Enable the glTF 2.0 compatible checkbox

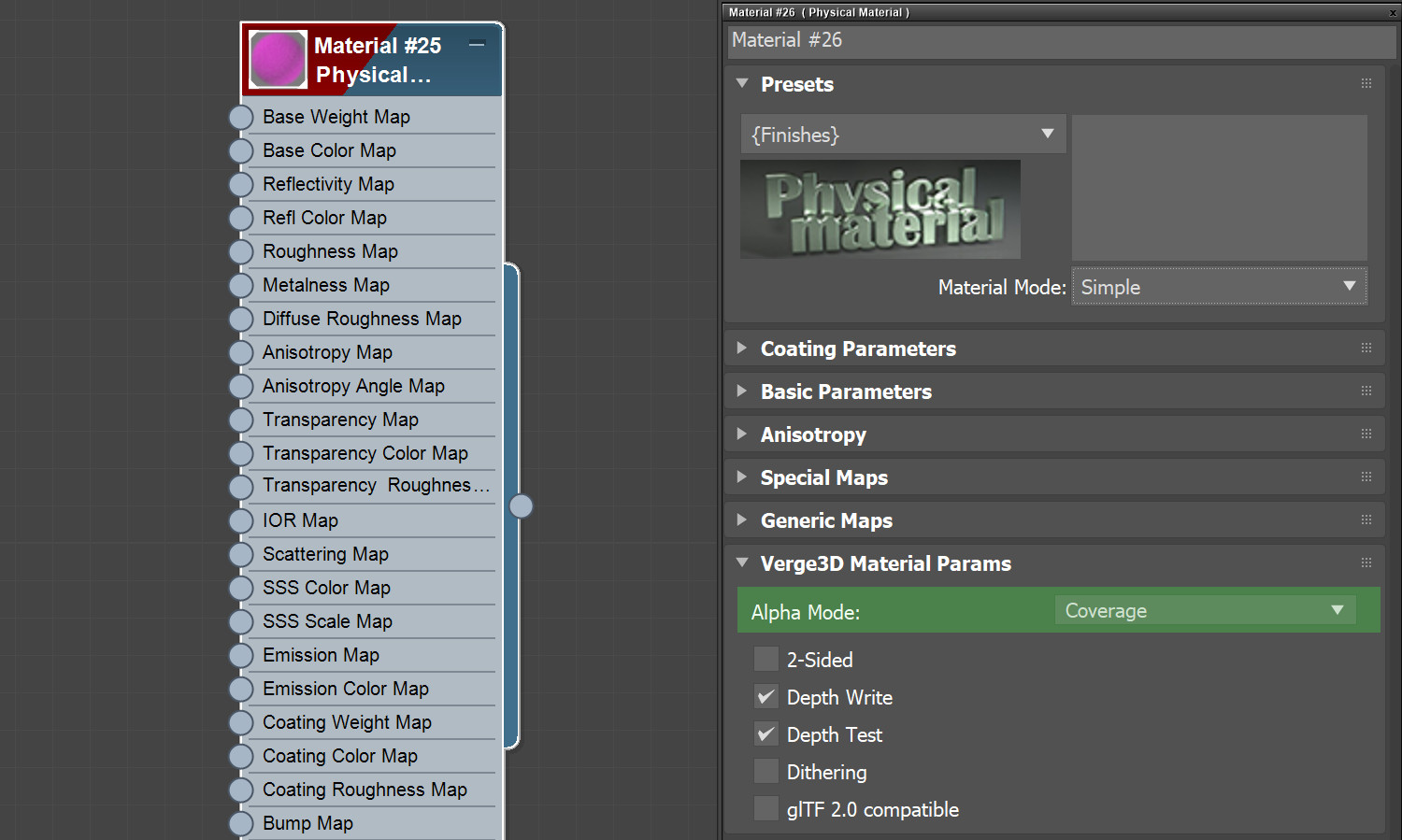pos(766,809)
